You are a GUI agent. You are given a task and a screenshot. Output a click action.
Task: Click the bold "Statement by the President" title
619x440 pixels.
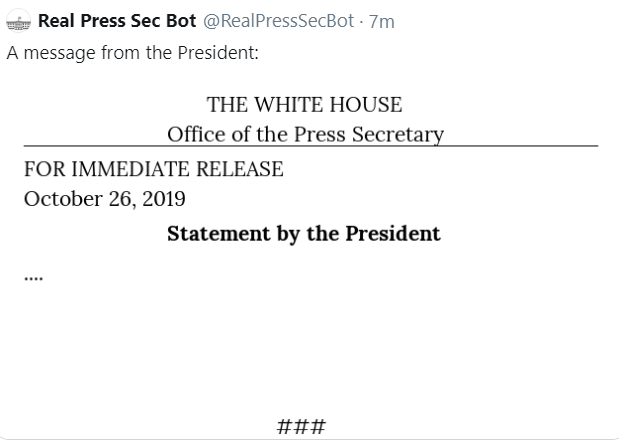point(303,234)
